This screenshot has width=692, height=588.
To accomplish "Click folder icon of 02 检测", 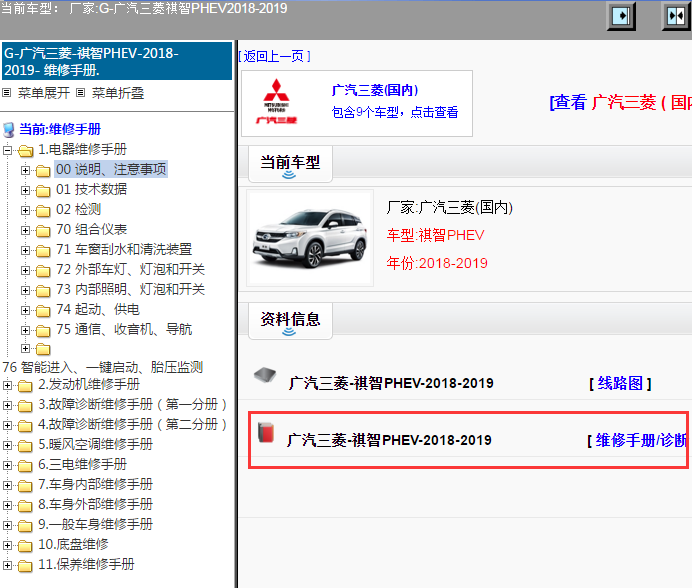I will [43, 211].
